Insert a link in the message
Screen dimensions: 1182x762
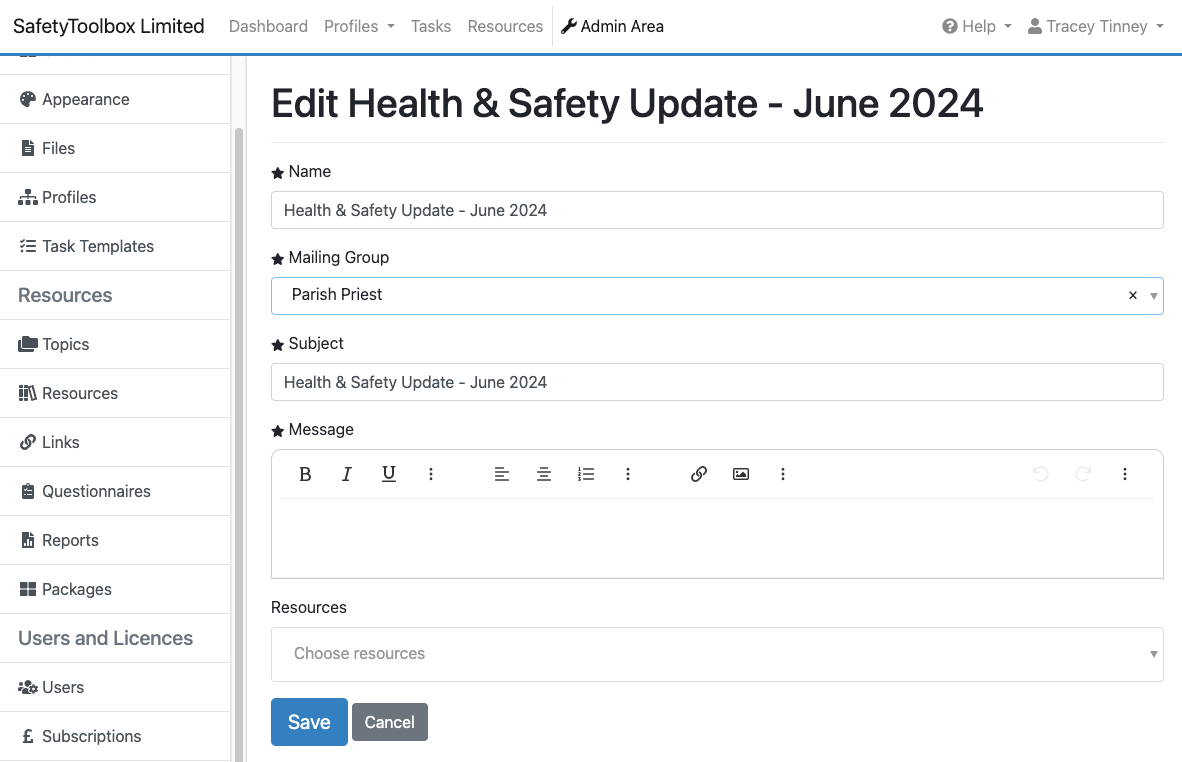699,474
